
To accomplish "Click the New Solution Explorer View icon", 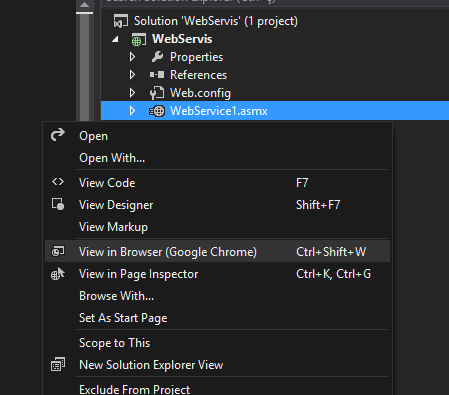I will point(58,364).
